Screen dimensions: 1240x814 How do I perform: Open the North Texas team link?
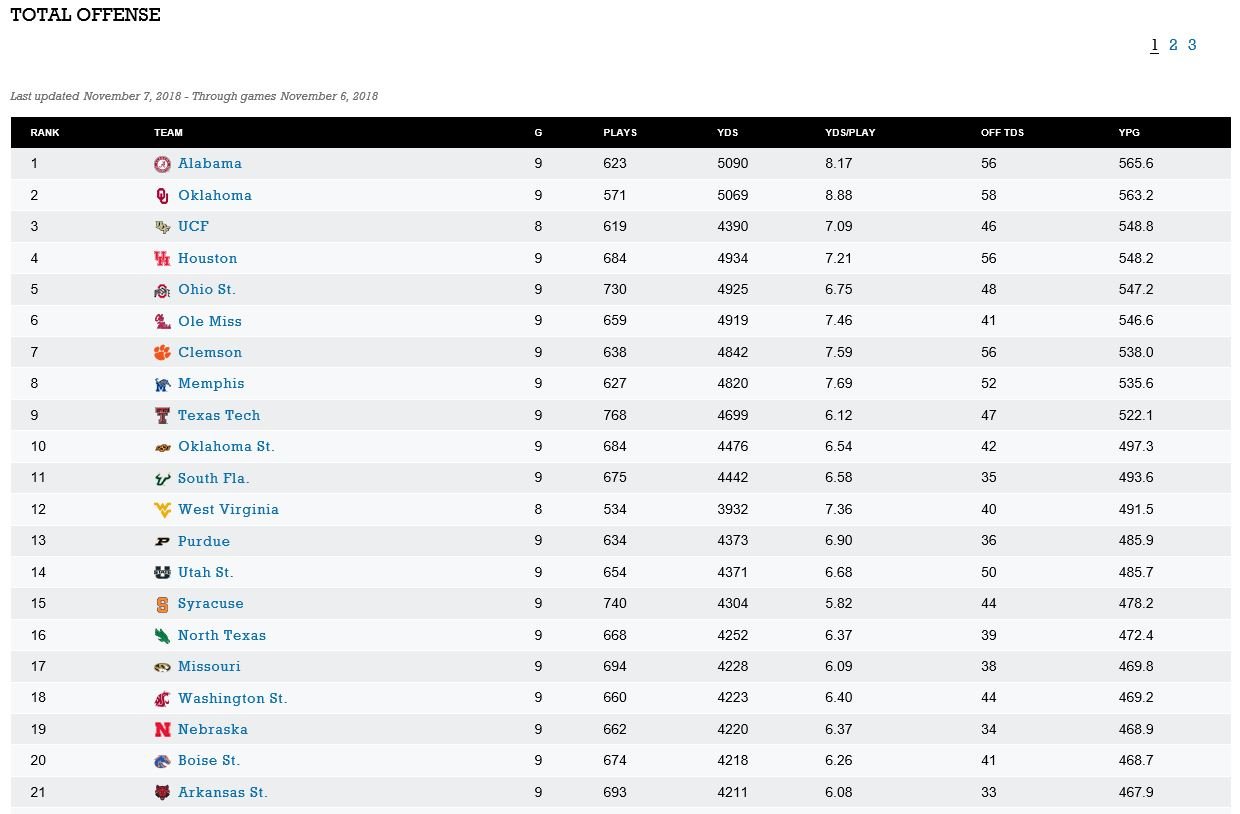(x=222, y=636)
